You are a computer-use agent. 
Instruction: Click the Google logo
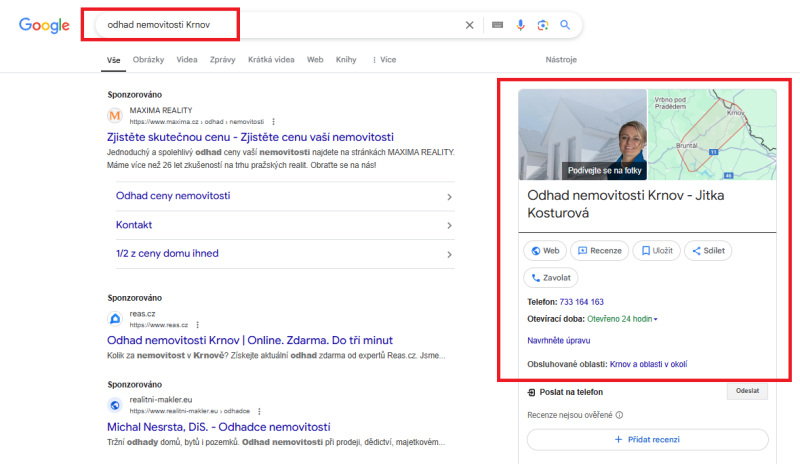coord(44,25)
